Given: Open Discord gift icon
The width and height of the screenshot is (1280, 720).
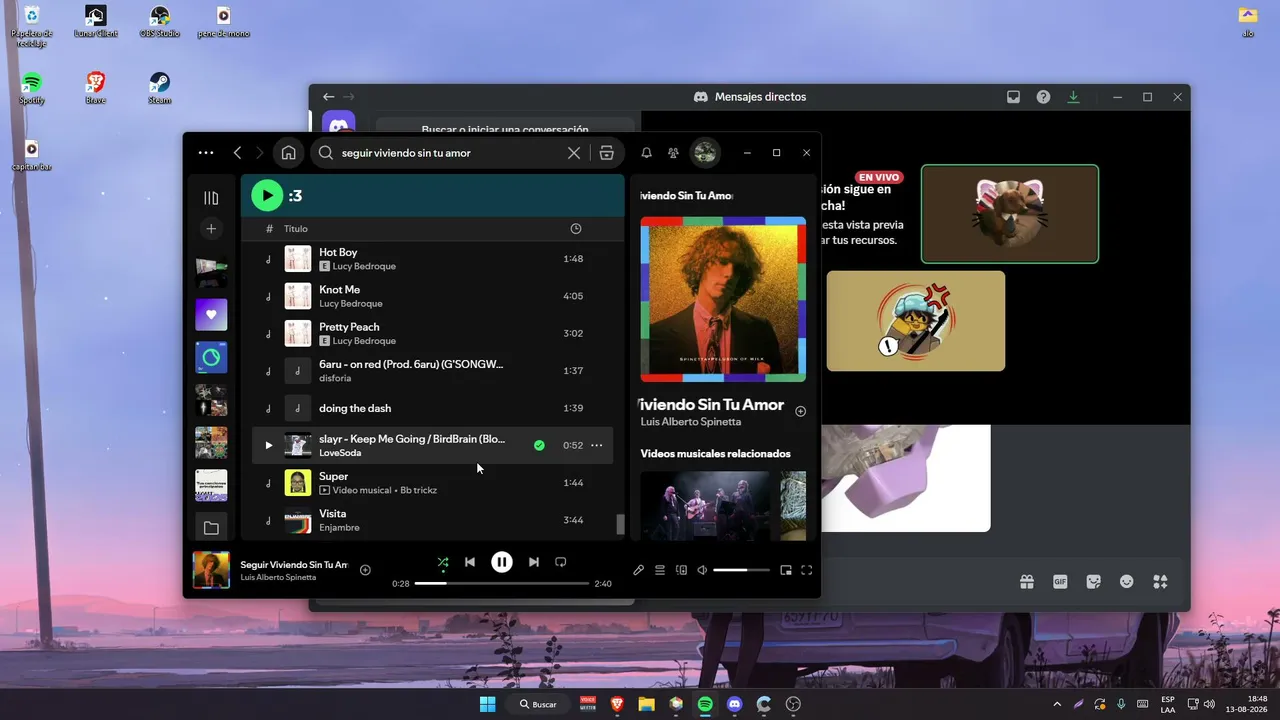Looking at the screenshot, I should (1027, 582).
